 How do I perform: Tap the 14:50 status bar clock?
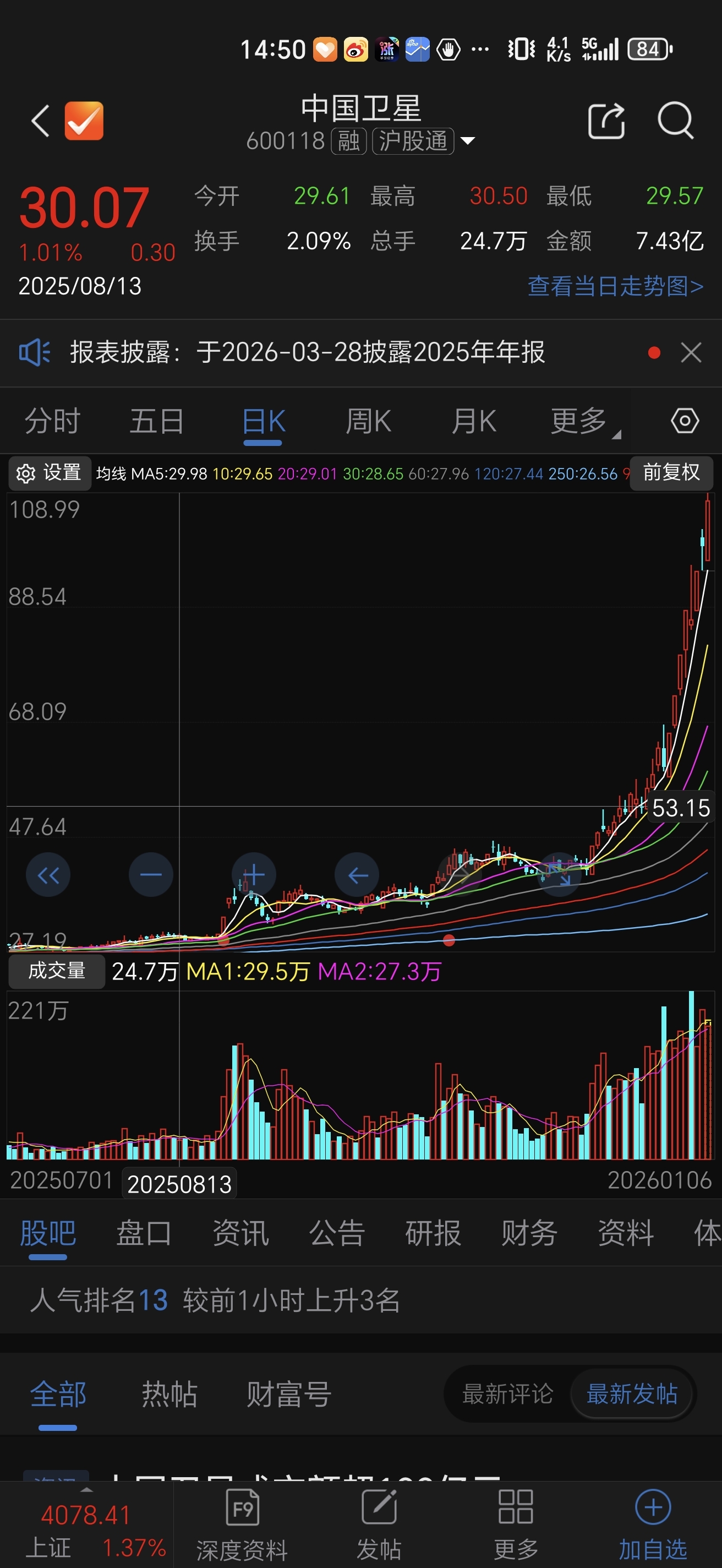(272, 50)
